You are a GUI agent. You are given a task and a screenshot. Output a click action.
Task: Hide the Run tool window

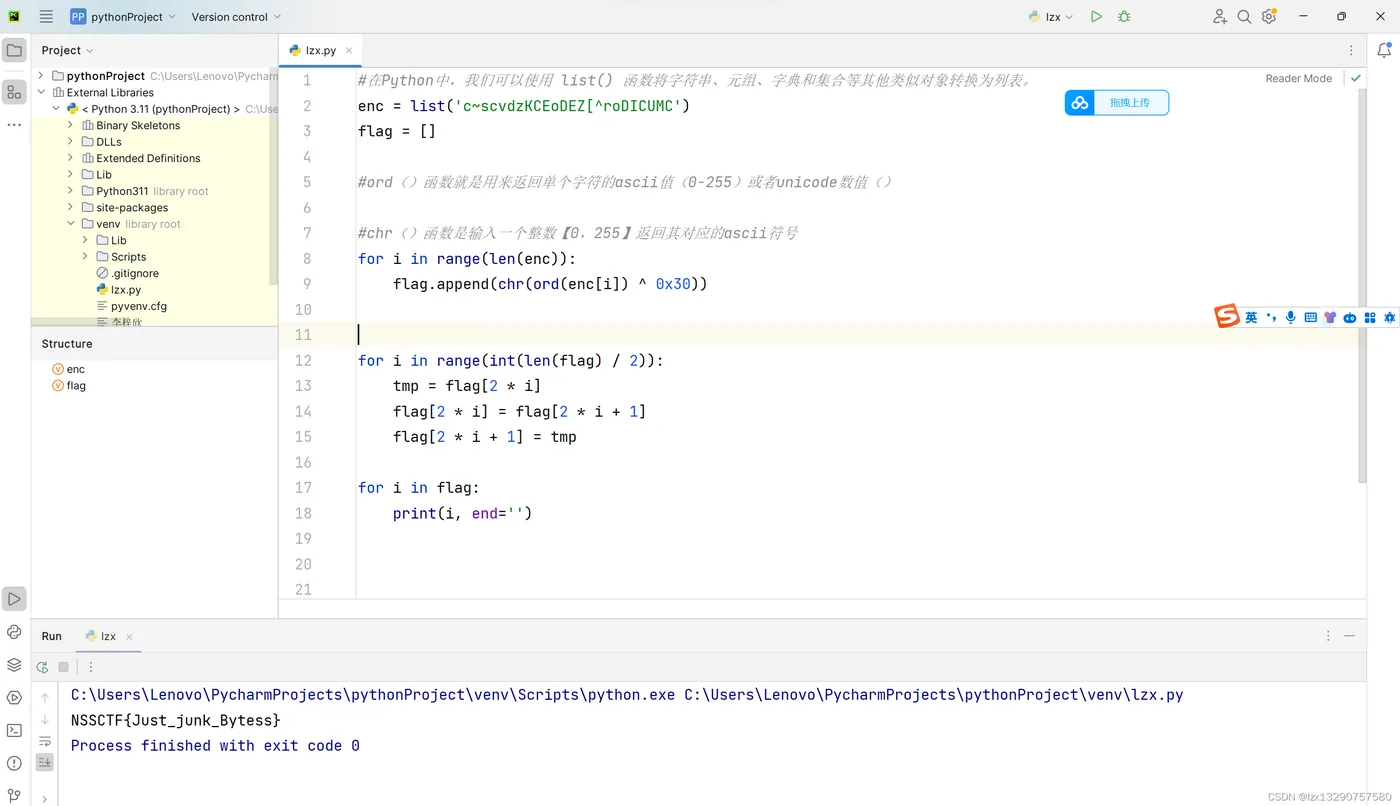pos(1350,636)
